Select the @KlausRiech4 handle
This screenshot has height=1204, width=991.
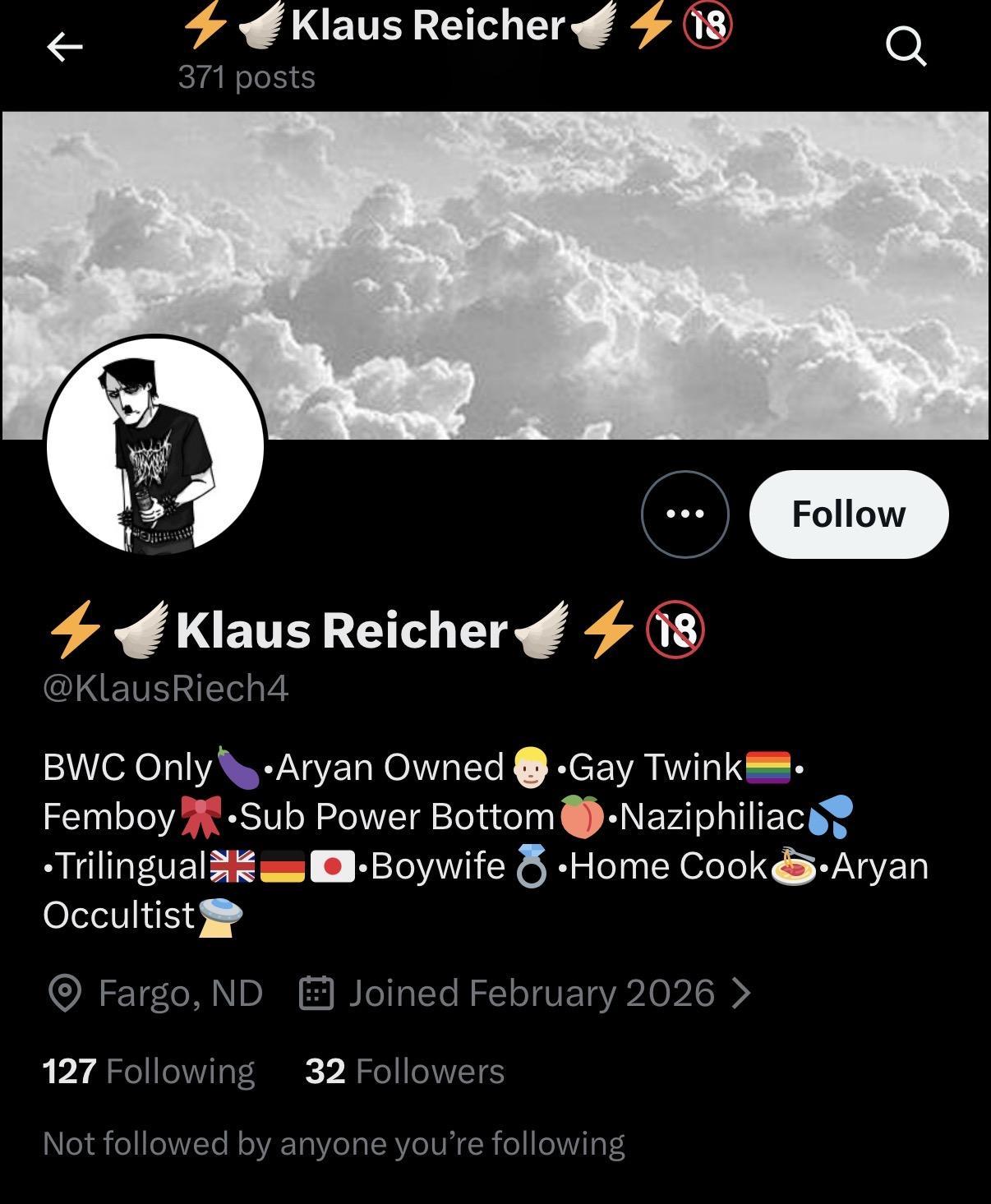coord(165,688)
